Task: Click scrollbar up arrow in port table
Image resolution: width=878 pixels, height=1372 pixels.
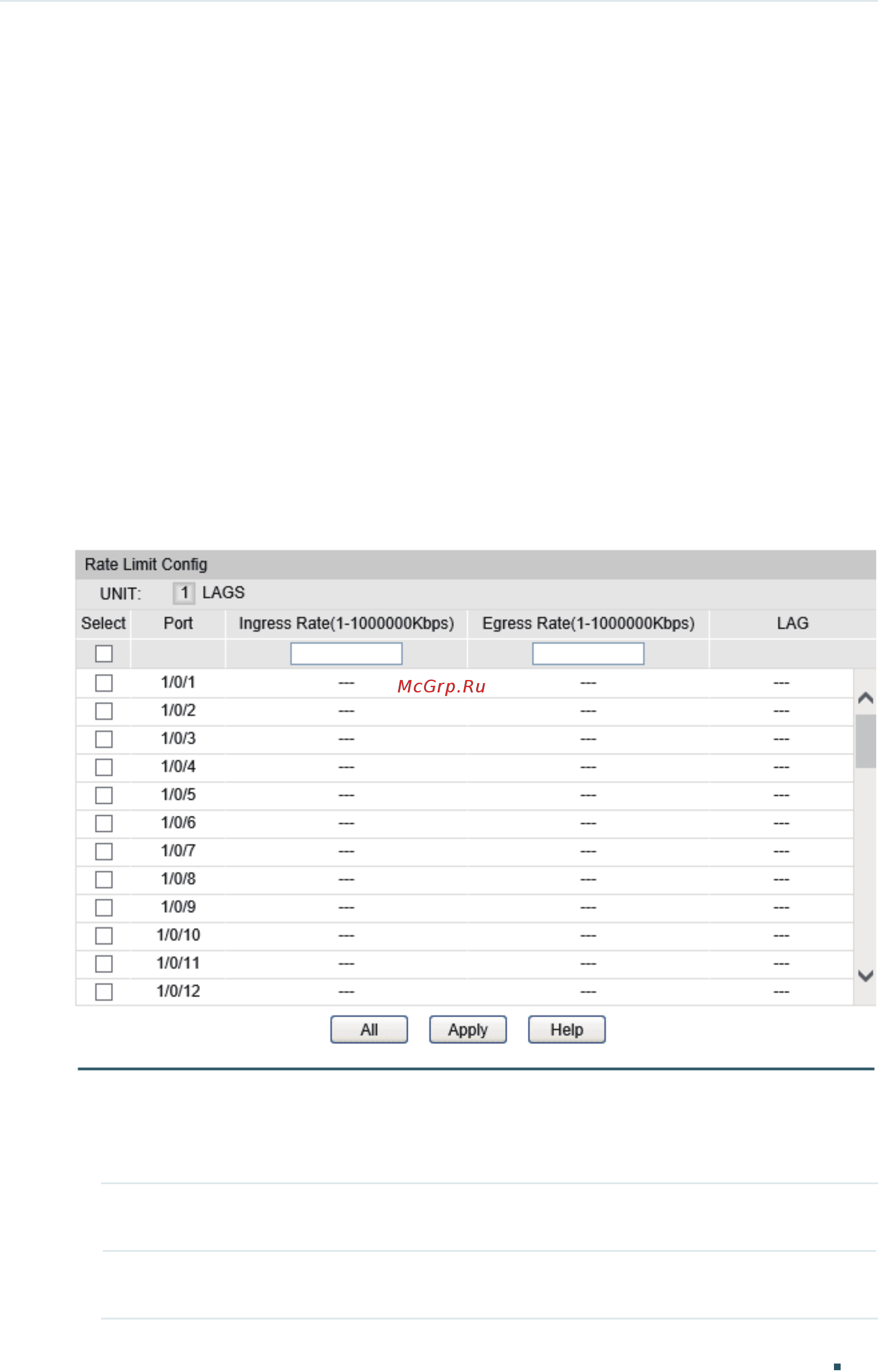Action: coord(866,698)
